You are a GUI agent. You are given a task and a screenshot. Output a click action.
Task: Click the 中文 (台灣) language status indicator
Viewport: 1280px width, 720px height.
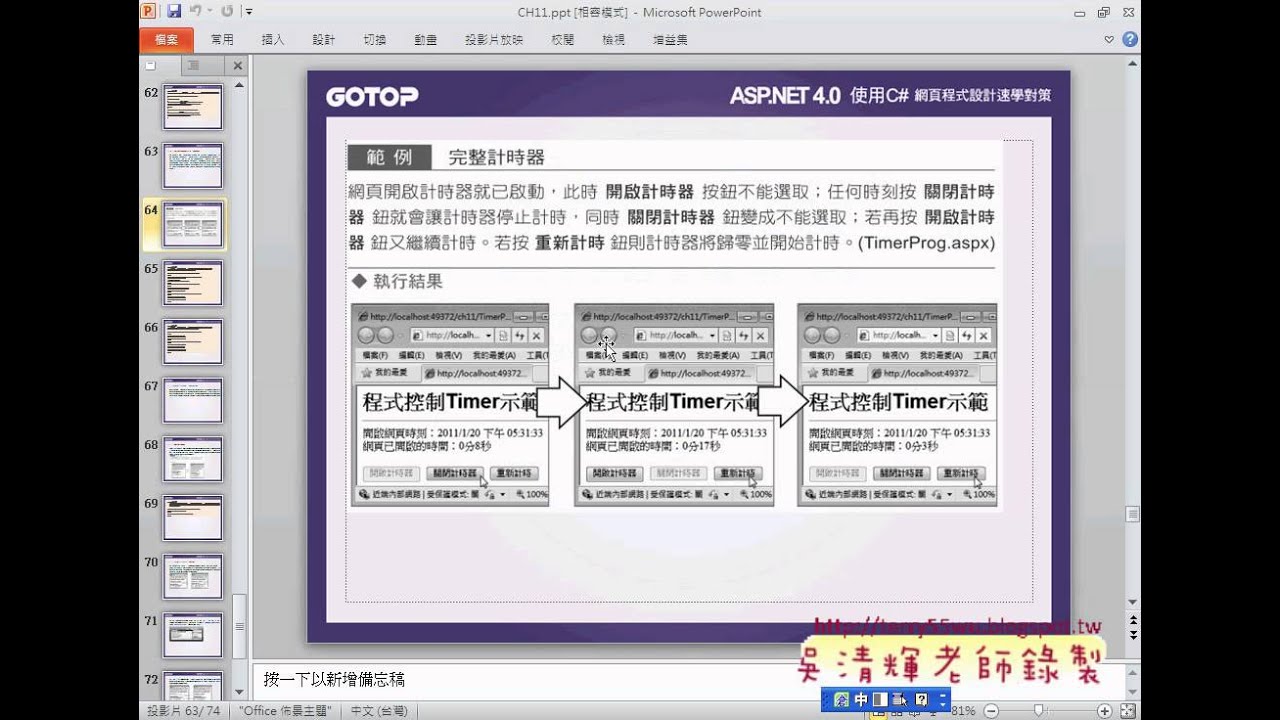pyautogui.click(x=379, y=711)
